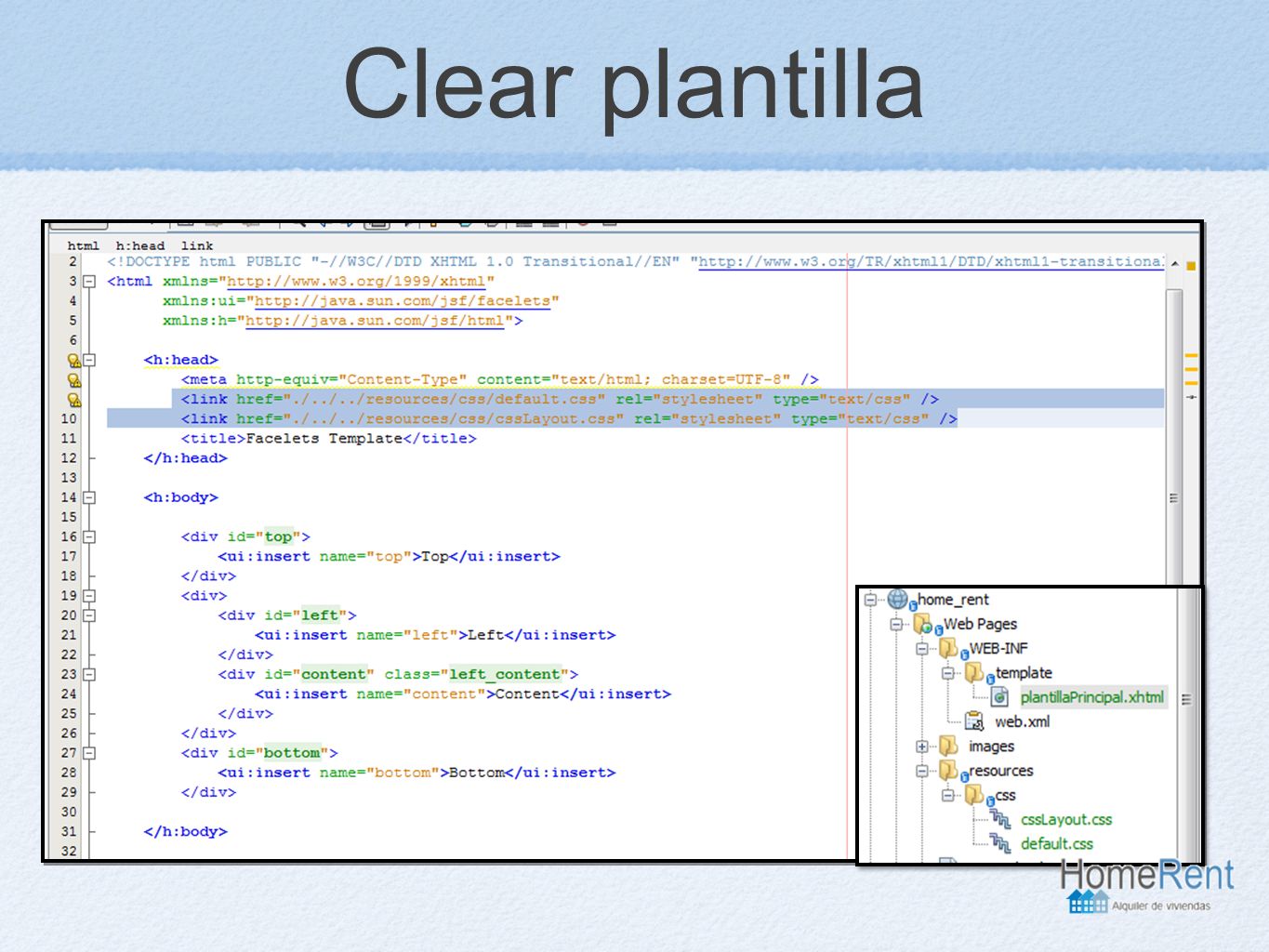Collapse the home_rent project node
This screenshot has width=1269, height=952.
pos(870,600)
